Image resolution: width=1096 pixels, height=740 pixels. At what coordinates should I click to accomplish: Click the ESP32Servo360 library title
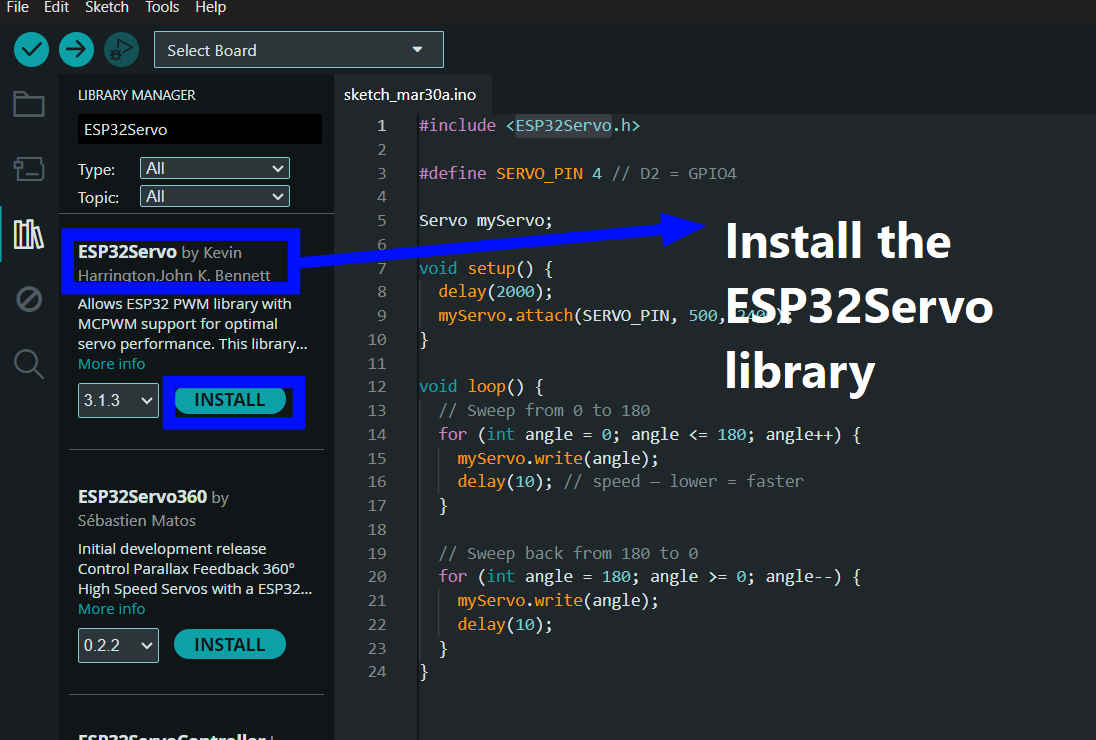[x=143, y=497]
